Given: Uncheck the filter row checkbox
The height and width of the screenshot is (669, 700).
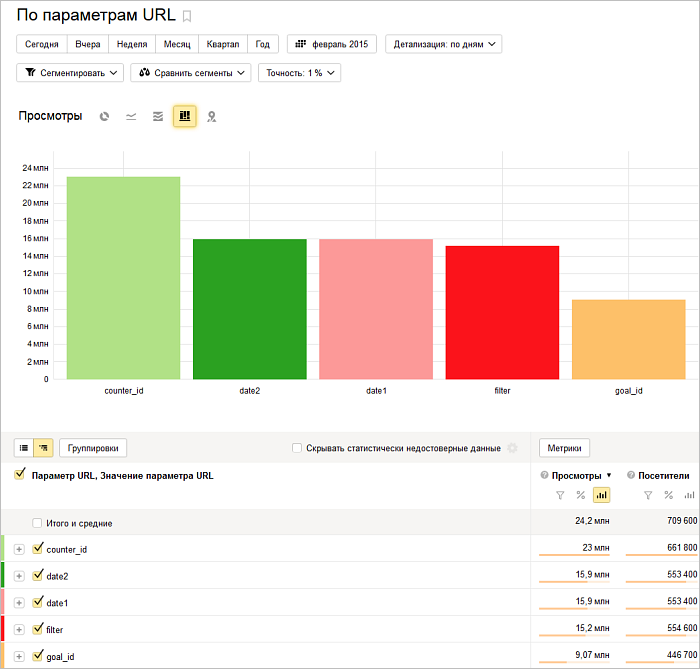Looking at the screenshot, I should 38,628.
